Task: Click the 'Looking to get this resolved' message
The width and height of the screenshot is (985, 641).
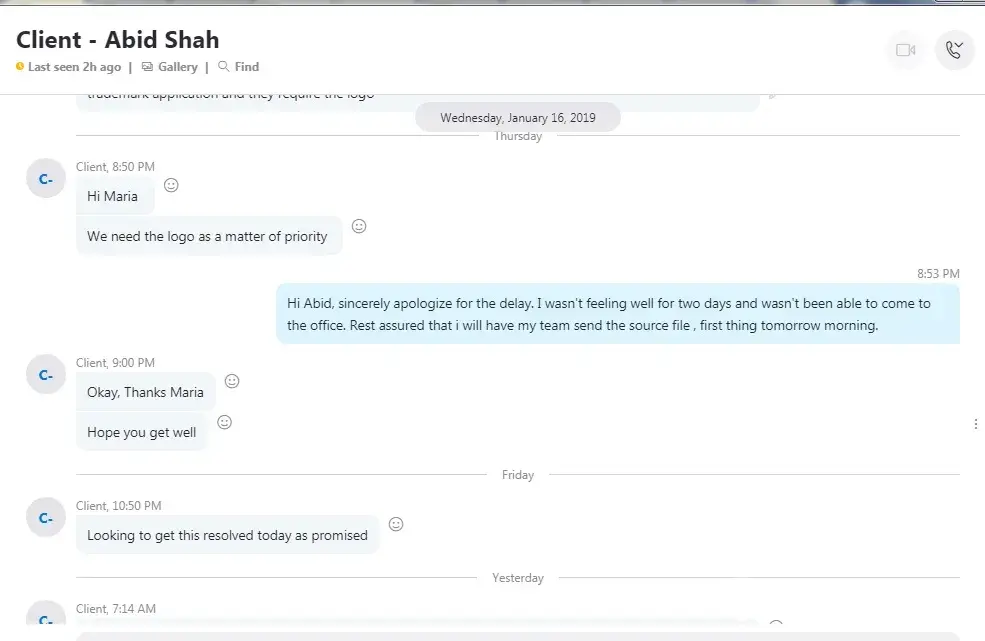Action: click(227, 535)
